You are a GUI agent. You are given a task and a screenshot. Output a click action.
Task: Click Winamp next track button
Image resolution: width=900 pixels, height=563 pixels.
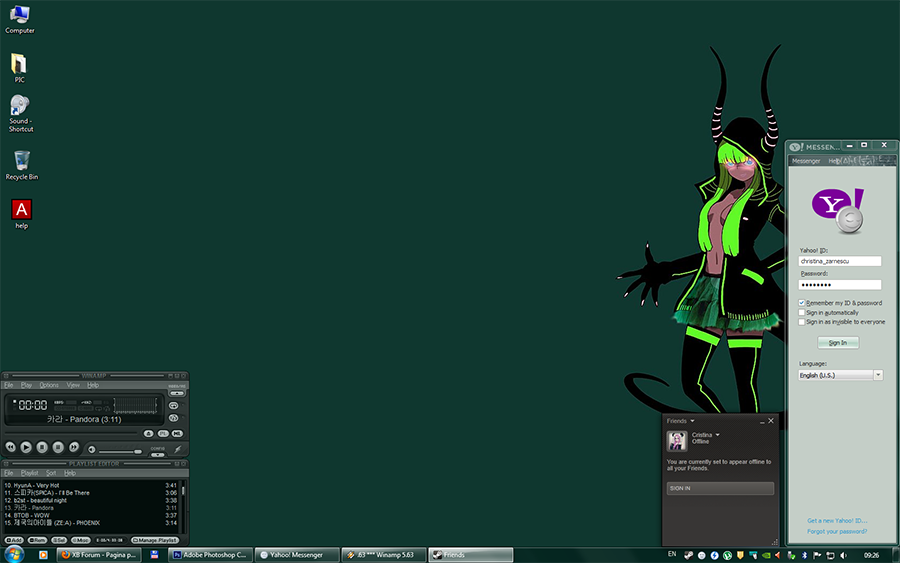click(74, 447)
